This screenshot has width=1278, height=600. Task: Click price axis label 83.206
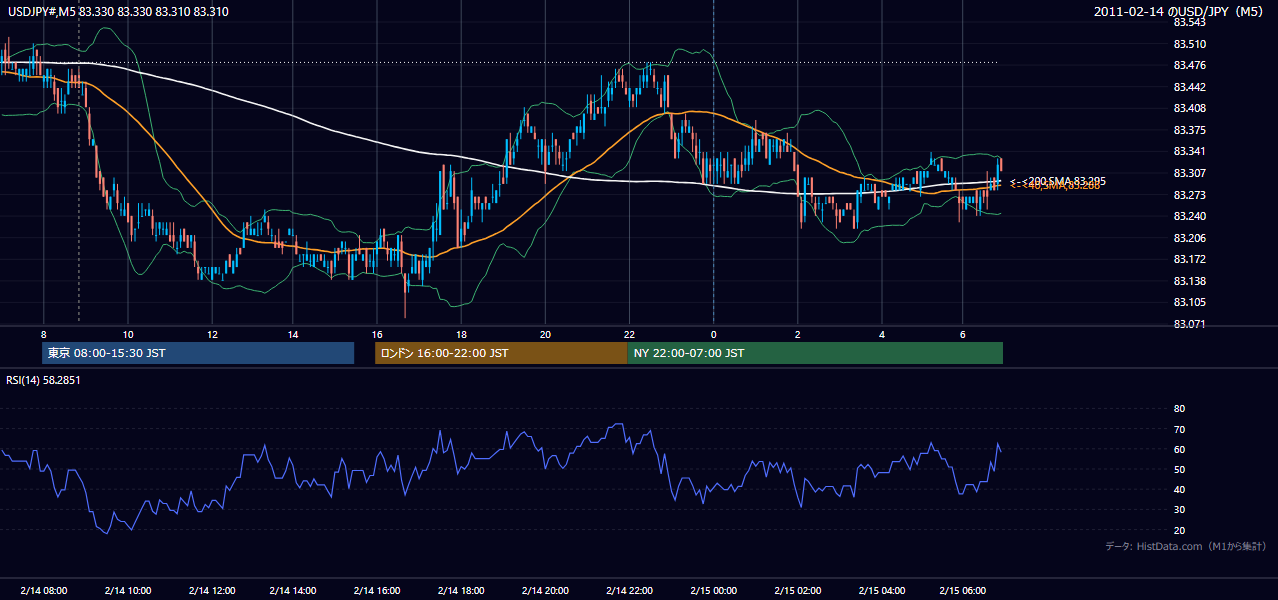coord(1189,238)
